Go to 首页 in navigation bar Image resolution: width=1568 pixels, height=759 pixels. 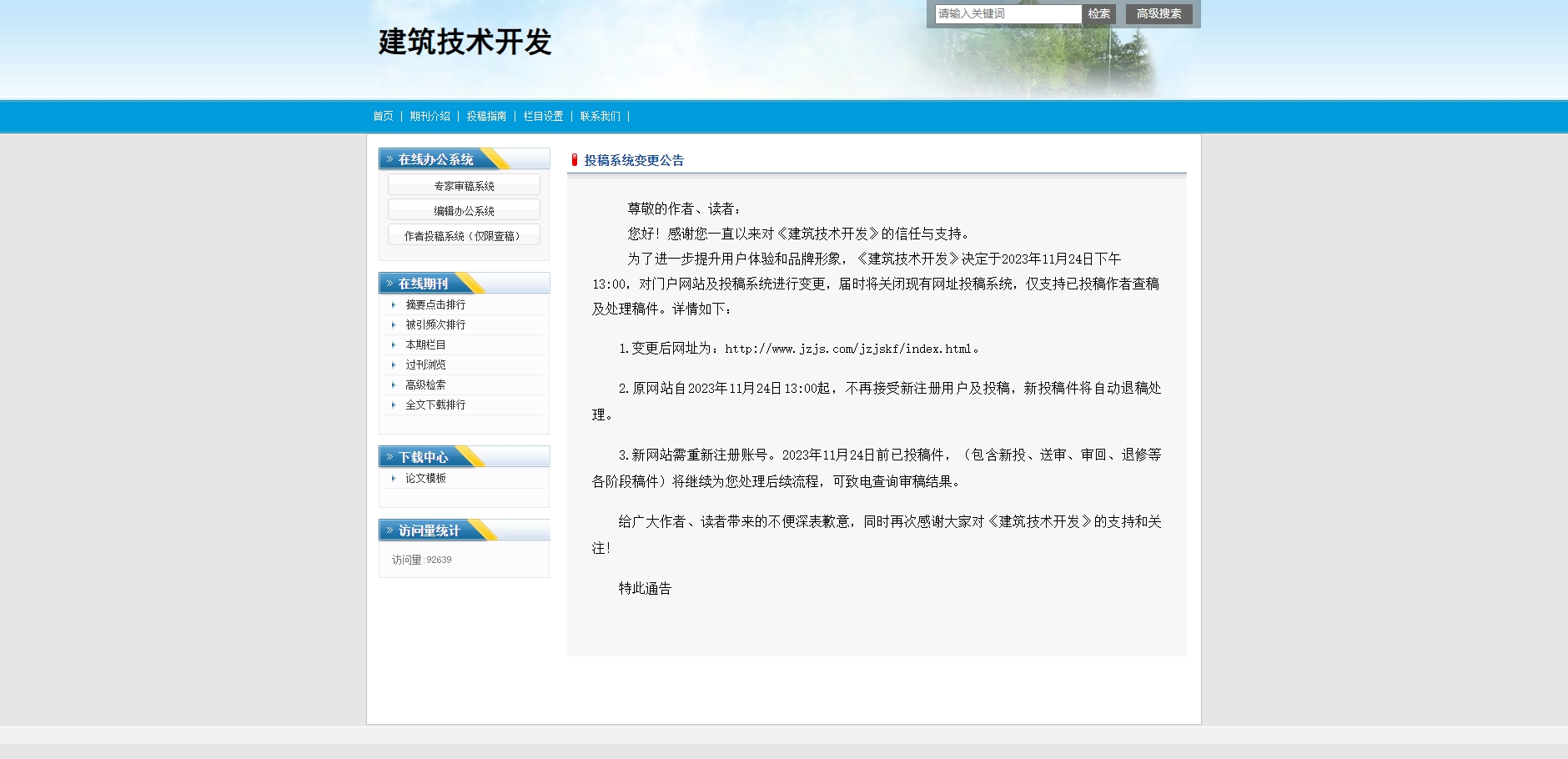[x=383, y=117]
